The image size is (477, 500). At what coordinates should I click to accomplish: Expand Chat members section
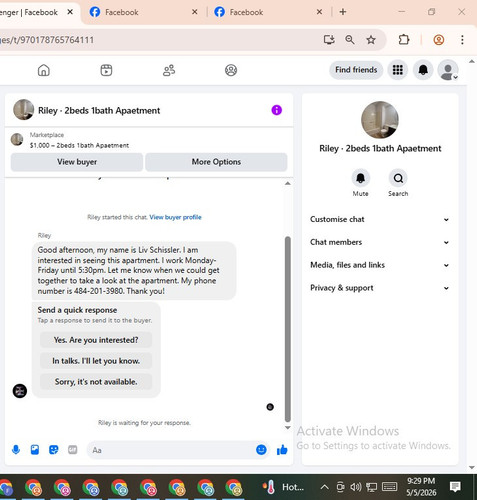click(380, 242)
